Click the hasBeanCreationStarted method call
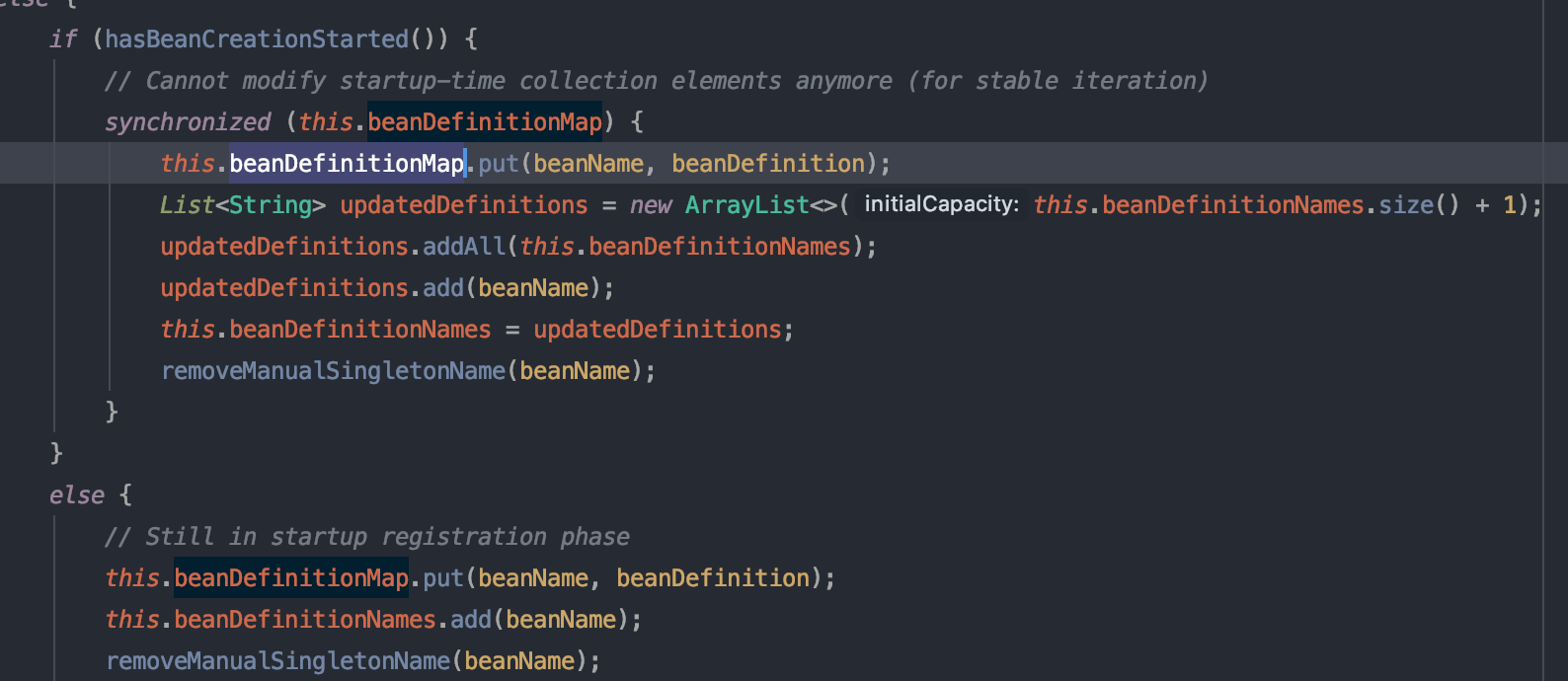This screenshot has height=681, width=1568. pyautogui.click(x=257, y=39)
